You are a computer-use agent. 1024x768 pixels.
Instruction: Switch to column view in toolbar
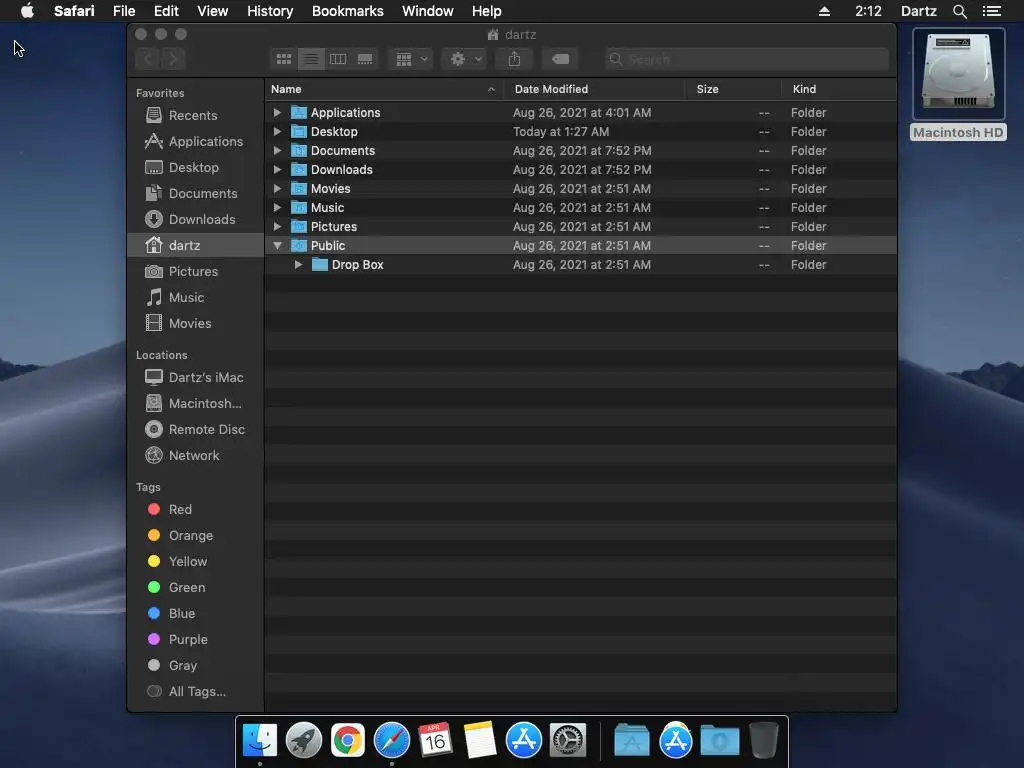(338, 59)
